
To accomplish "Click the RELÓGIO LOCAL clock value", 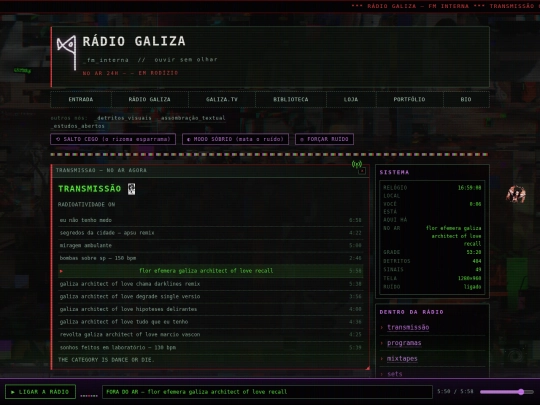I will 469,188.
